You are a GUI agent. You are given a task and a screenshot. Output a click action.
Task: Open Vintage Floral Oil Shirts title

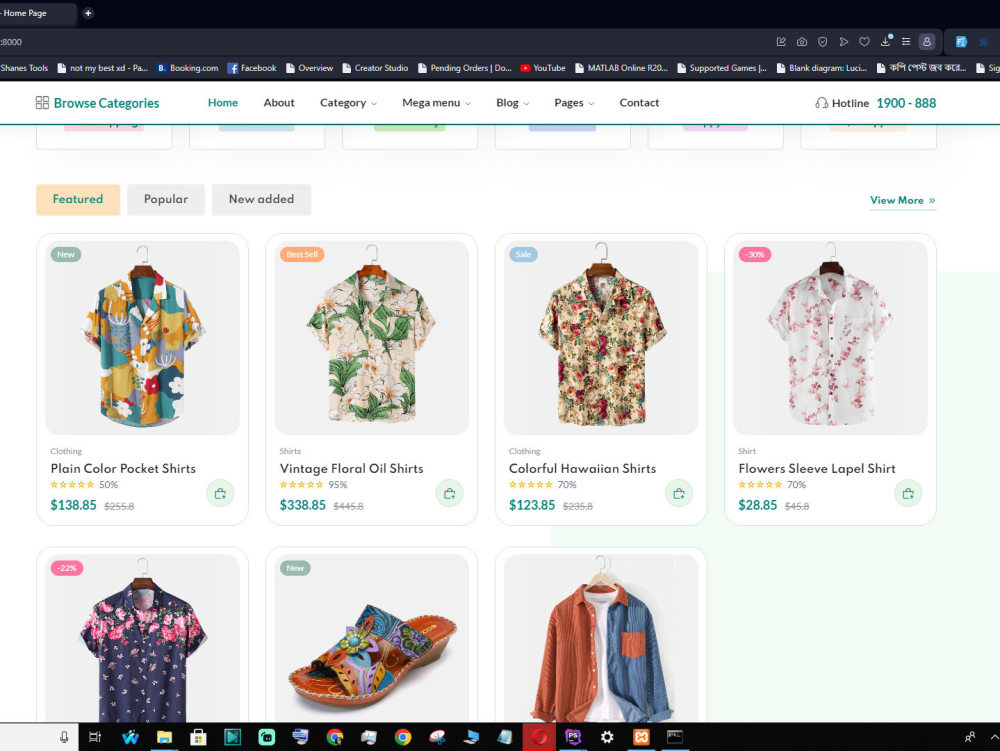coord(351,469)
